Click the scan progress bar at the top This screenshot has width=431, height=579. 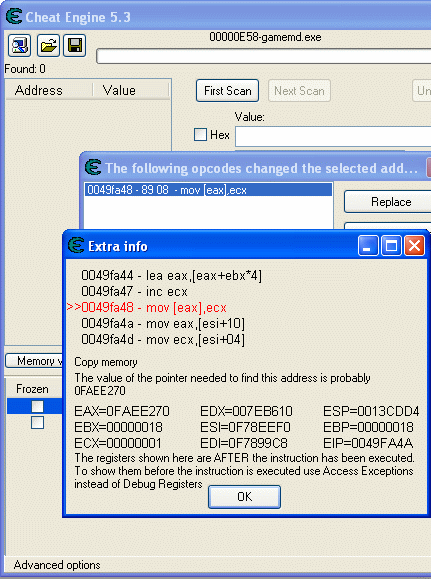coord(264,56)
